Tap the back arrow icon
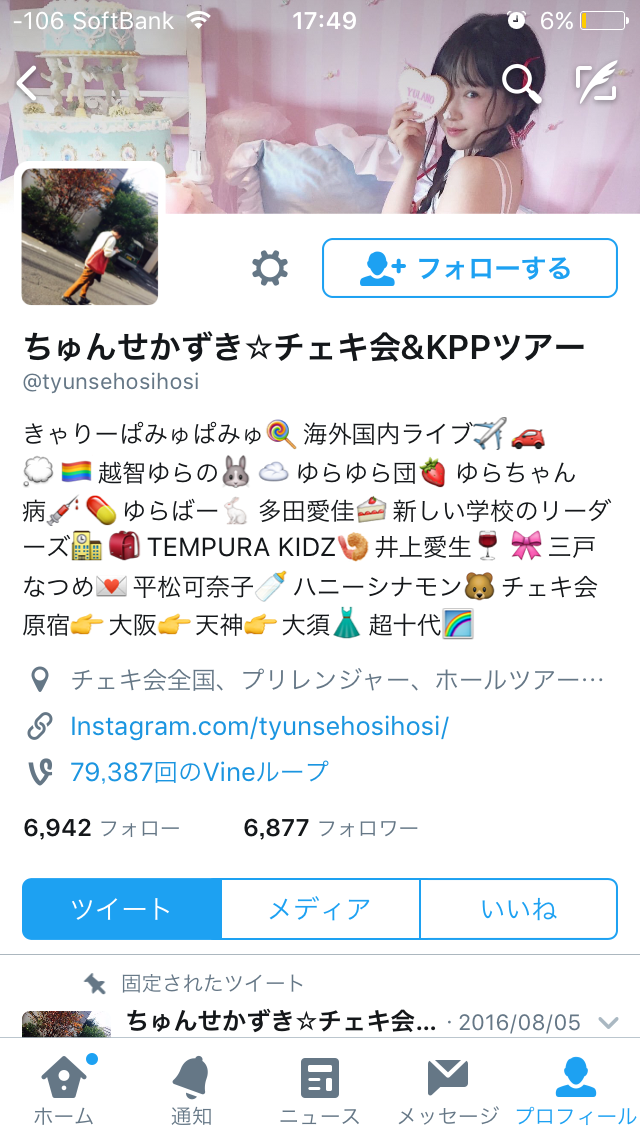The width and height of the screenshot is (640, 1136). (x=28, y=83)
